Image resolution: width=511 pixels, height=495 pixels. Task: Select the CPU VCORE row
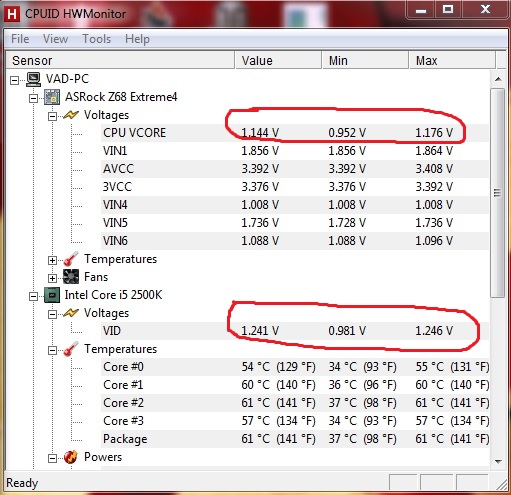[295, 133]
